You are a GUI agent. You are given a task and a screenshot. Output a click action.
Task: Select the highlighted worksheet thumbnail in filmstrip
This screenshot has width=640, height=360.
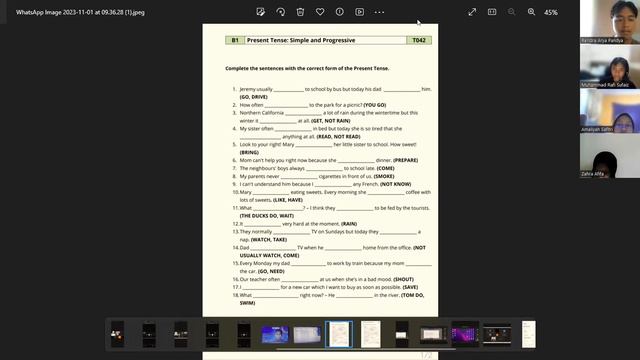pos(339,334)
